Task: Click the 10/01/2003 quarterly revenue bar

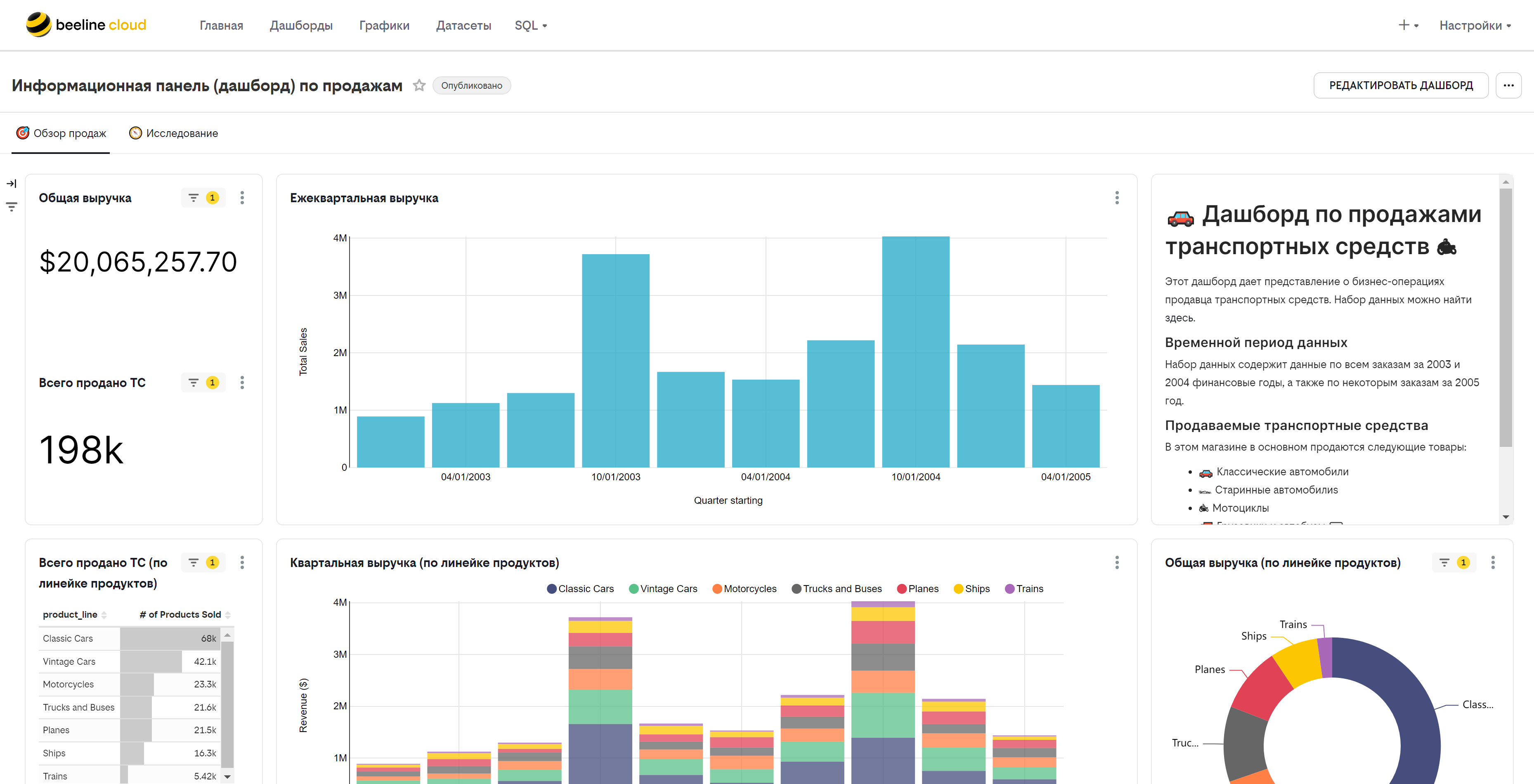Action: tap(615, 361)
